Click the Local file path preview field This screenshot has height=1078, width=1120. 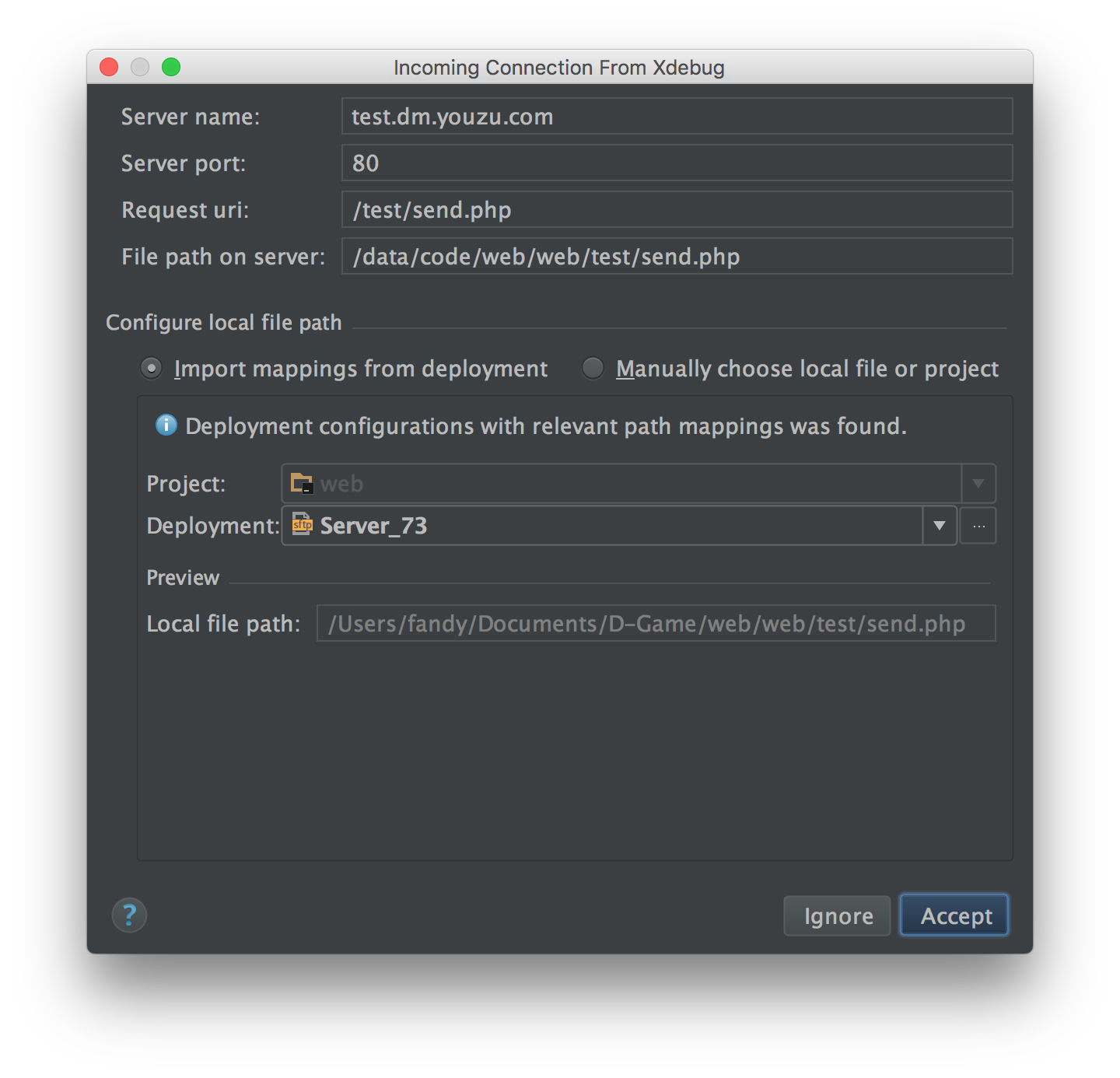tap(656, 624)
